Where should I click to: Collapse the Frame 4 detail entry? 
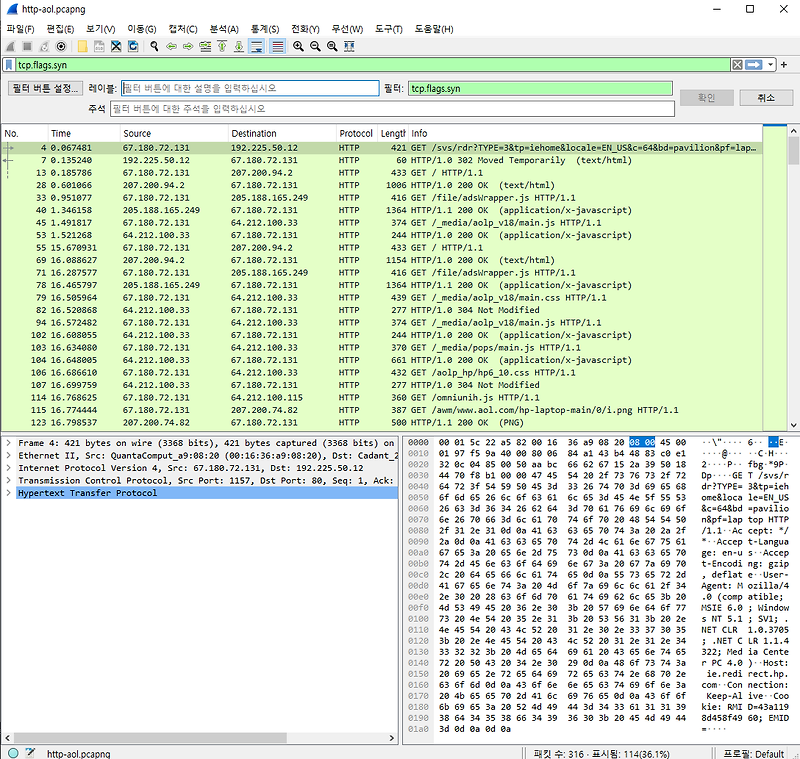(8, 443)
